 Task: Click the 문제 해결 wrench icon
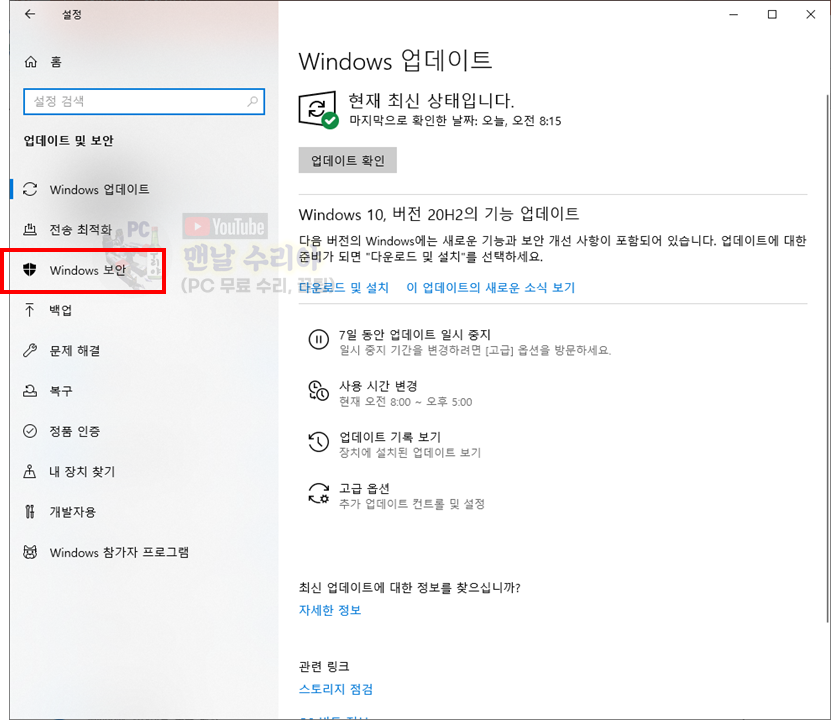pos(30,350)
